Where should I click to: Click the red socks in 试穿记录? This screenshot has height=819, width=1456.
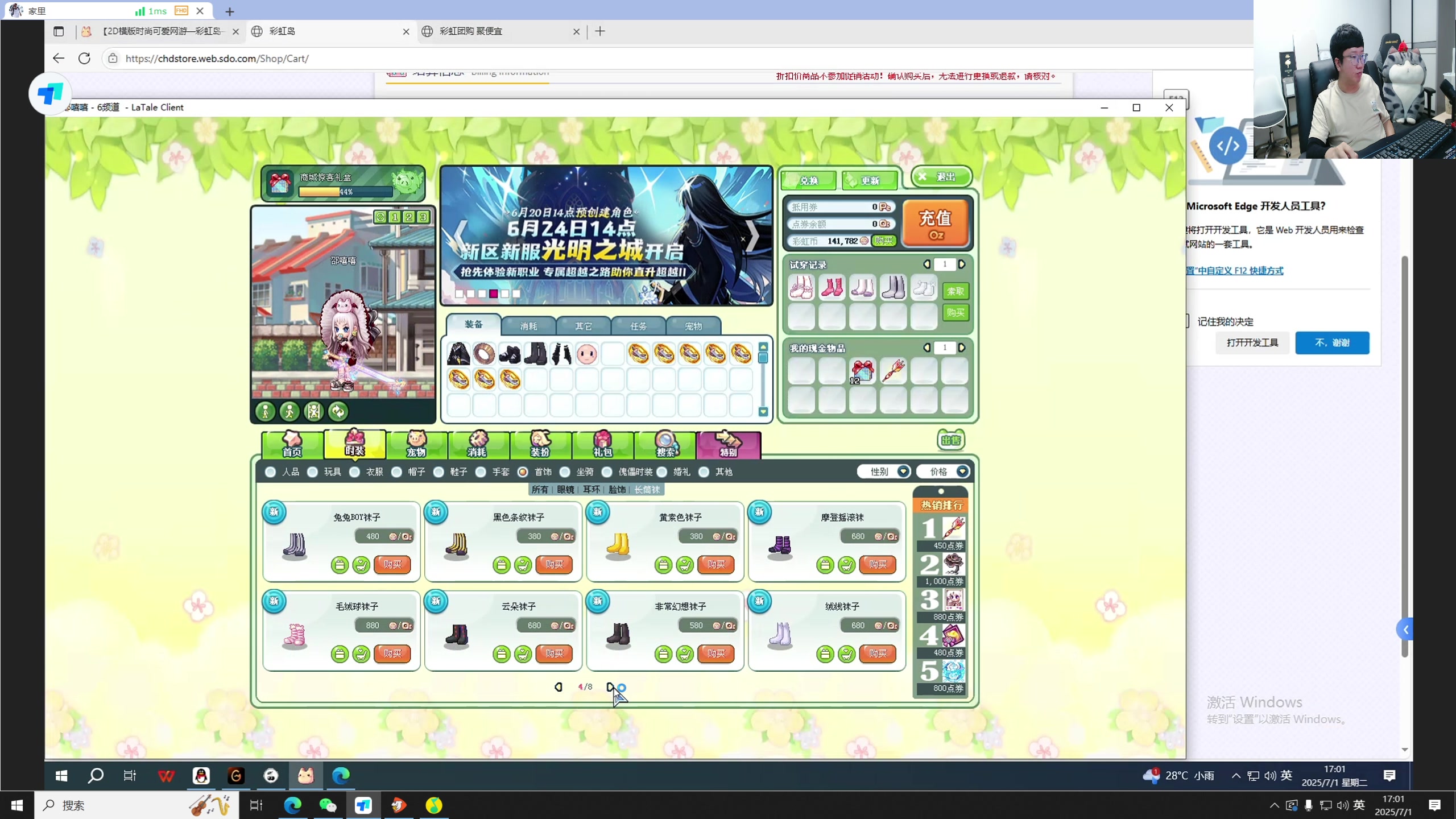(832, 287)
